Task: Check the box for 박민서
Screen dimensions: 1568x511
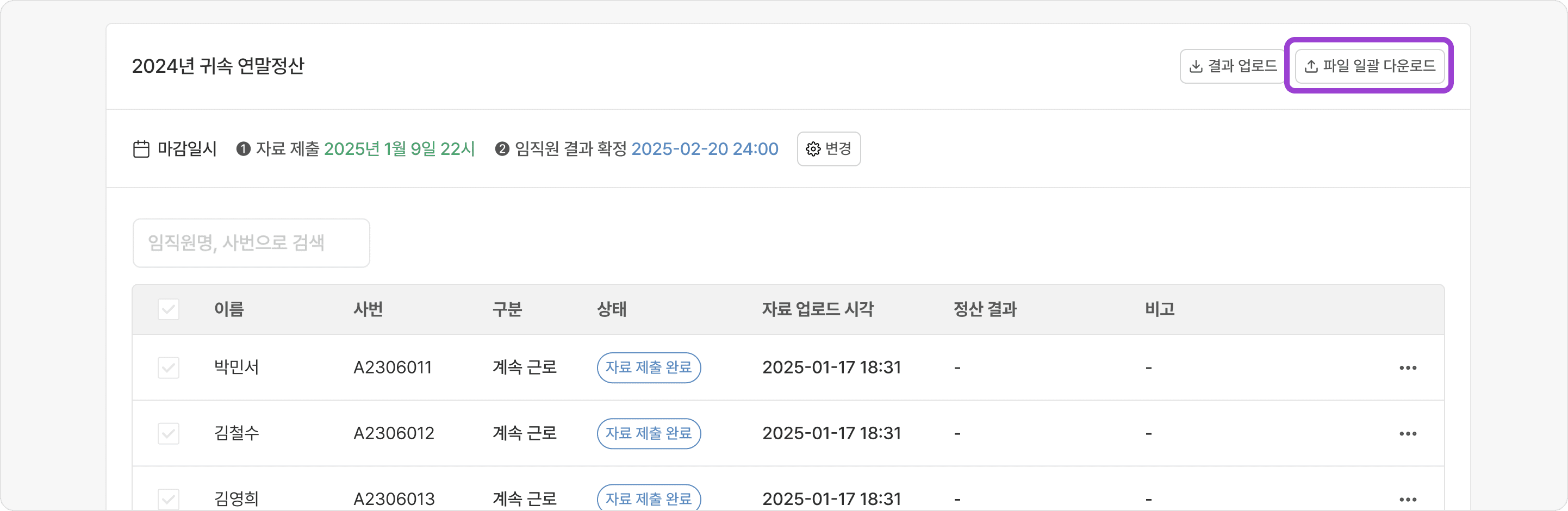Action: click(x=169, y=368)
